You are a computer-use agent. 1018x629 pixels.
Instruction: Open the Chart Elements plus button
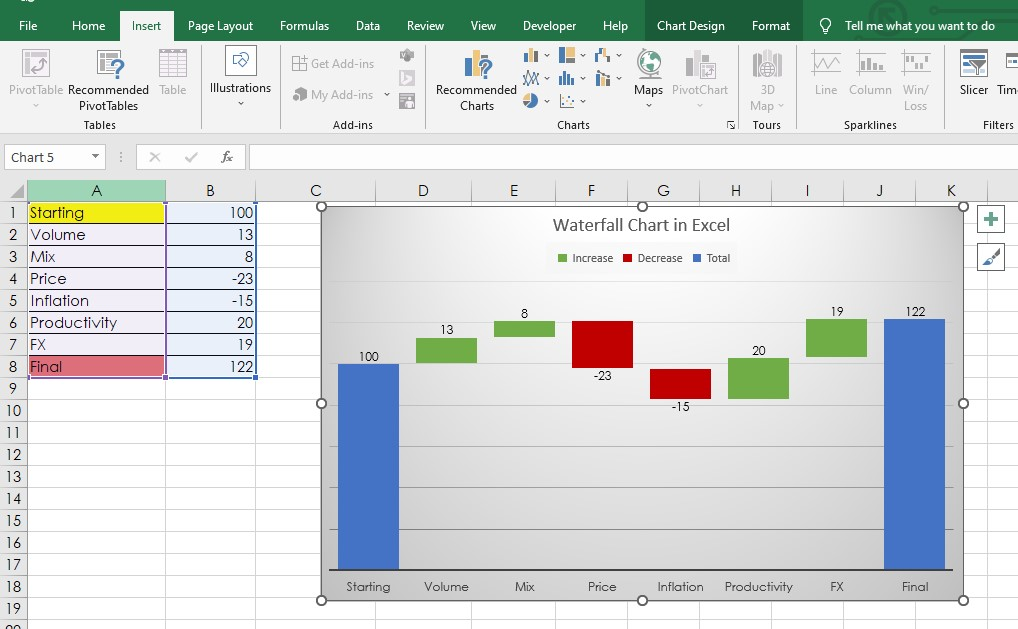[x=990, y=218]
